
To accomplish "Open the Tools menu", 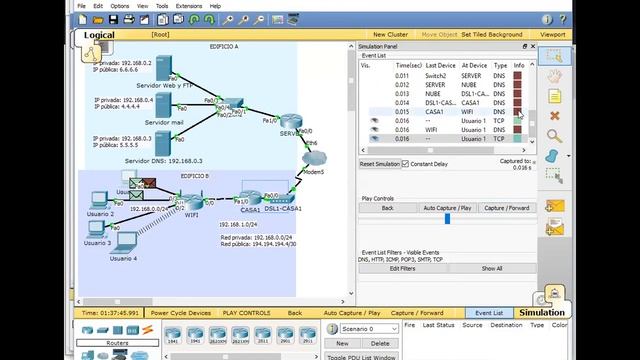I will coord(162,6).
